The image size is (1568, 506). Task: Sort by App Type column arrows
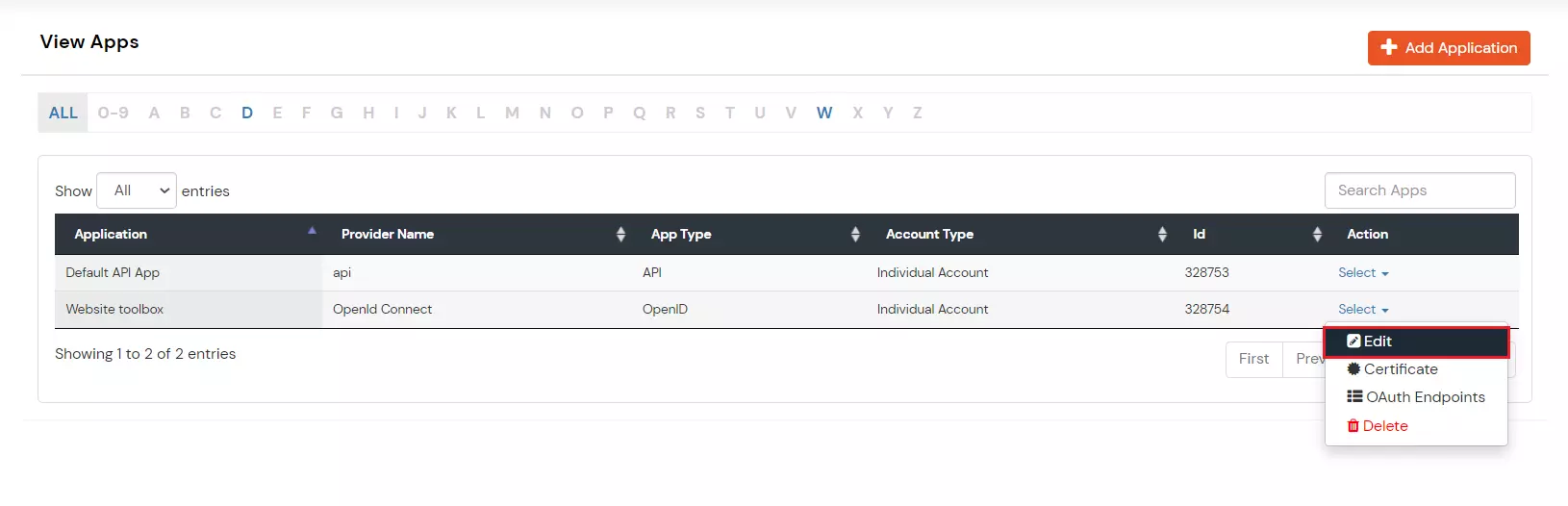coord(855,234)
